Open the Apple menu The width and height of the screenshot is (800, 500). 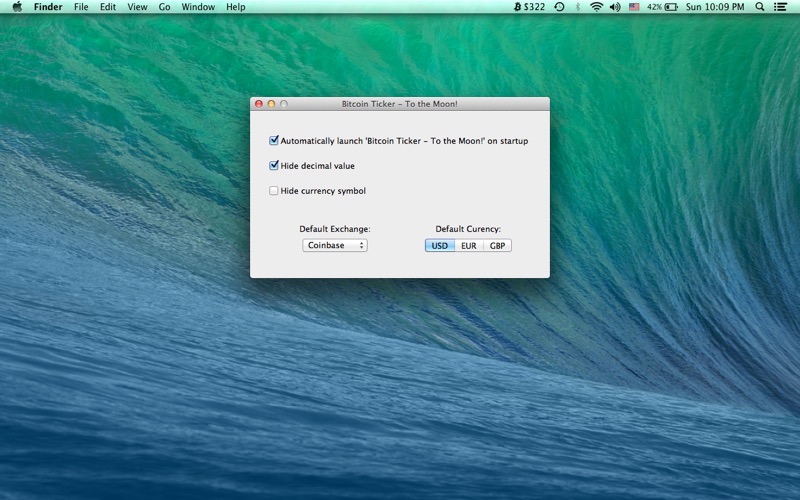tap(17, 7)
